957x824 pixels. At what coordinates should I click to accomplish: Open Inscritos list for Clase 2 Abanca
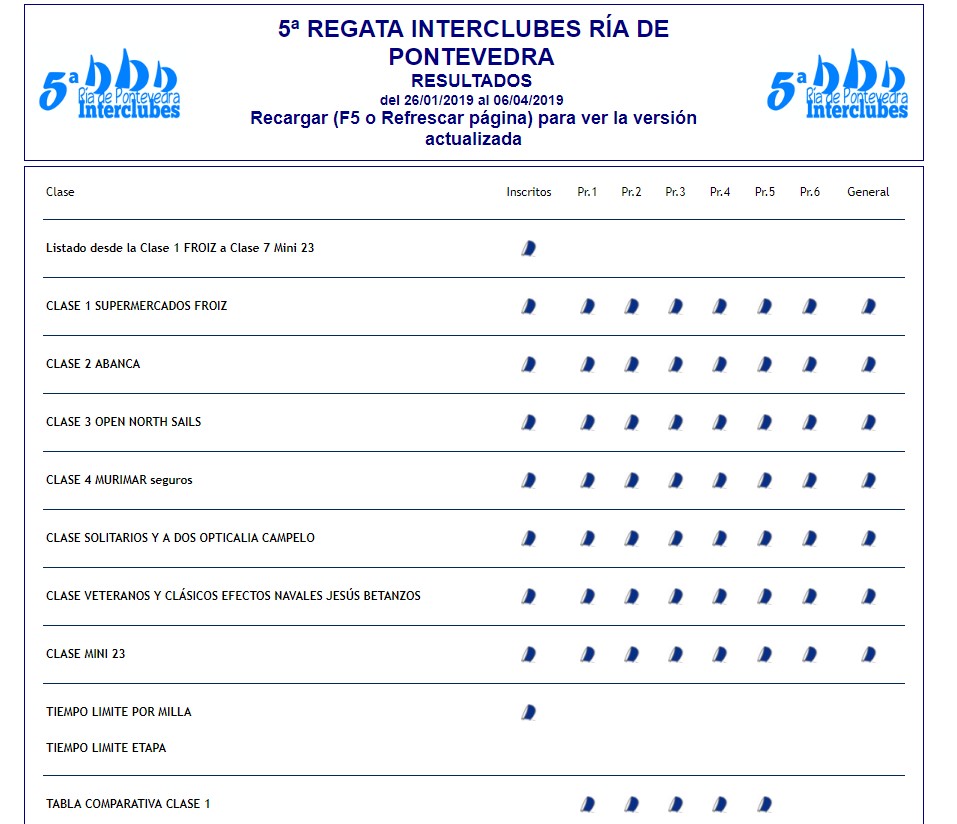528,364
